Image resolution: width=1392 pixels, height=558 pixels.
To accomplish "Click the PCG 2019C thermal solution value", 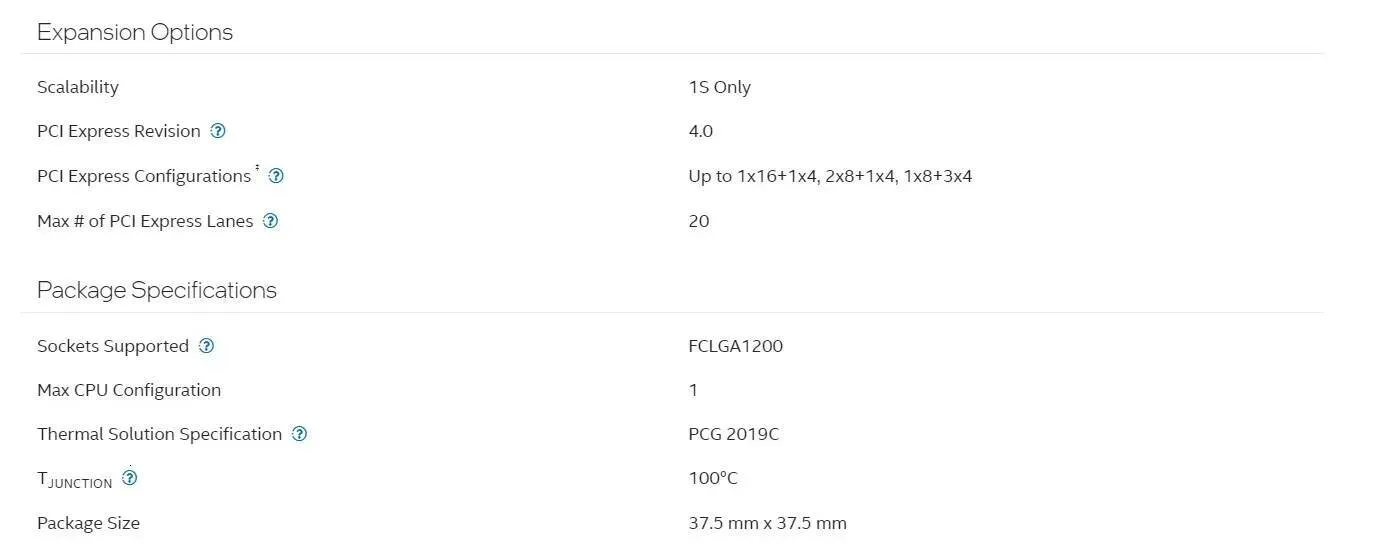I will click(733, 434).
